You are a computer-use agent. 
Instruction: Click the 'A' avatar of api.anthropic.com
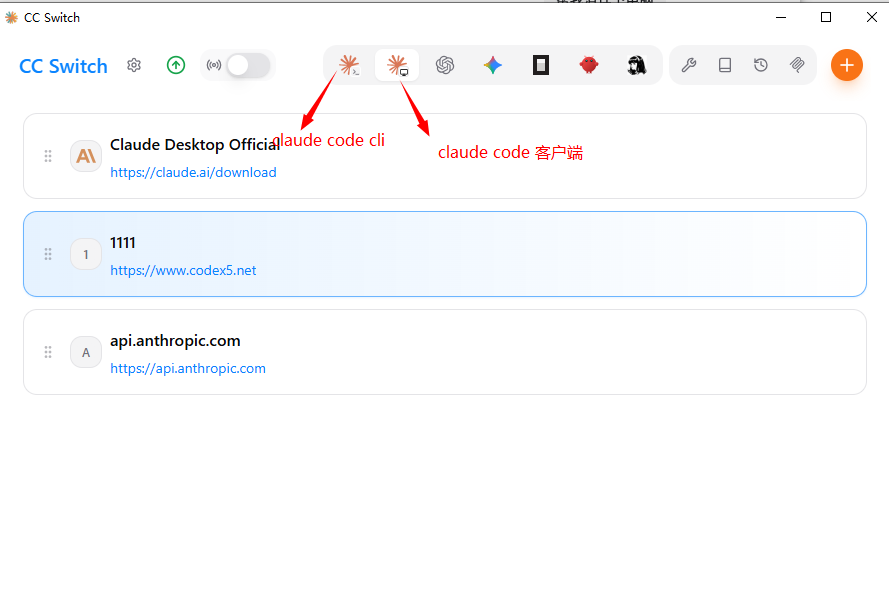coord(86,352)
